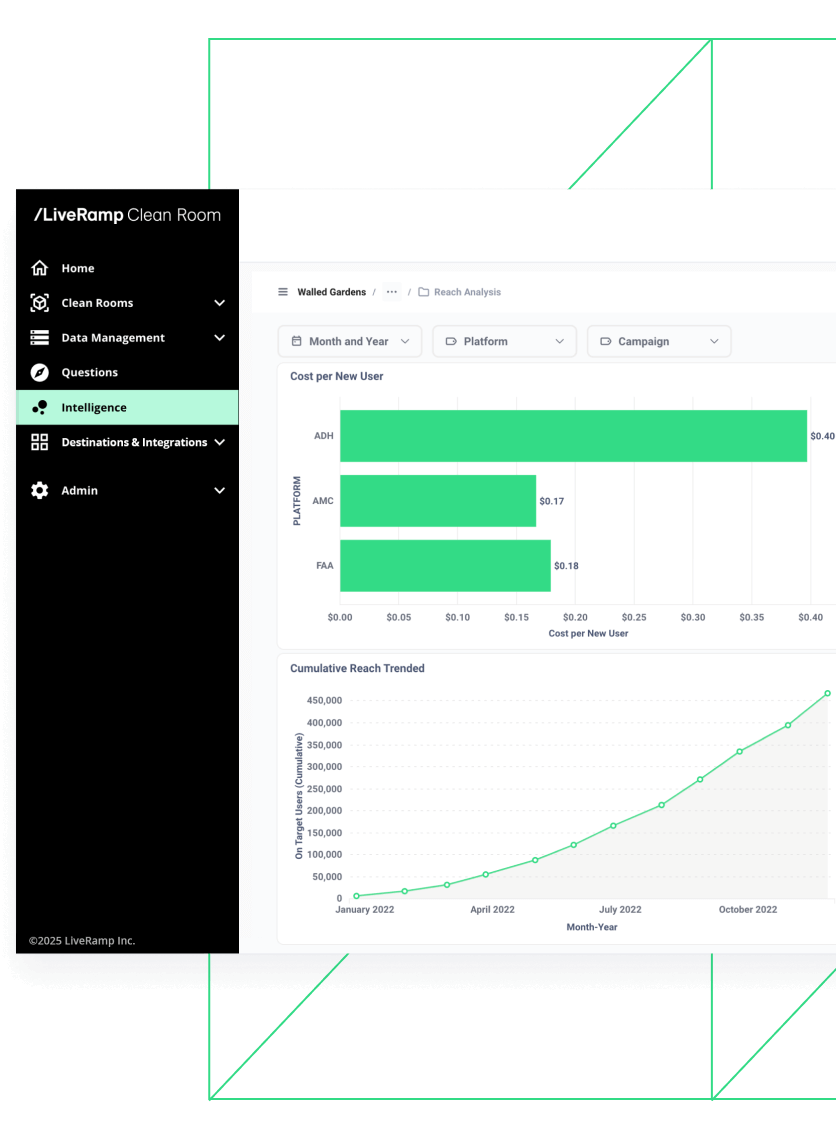Click the 450,000 y-axis label
Image resolution: width=836 pixels, height=1140 pixels.
click(x=324, y=701)
